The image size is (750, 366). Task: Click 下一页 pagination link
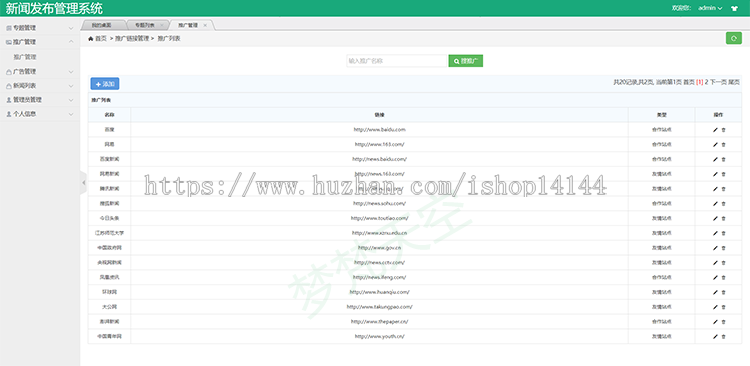(718, 82)
